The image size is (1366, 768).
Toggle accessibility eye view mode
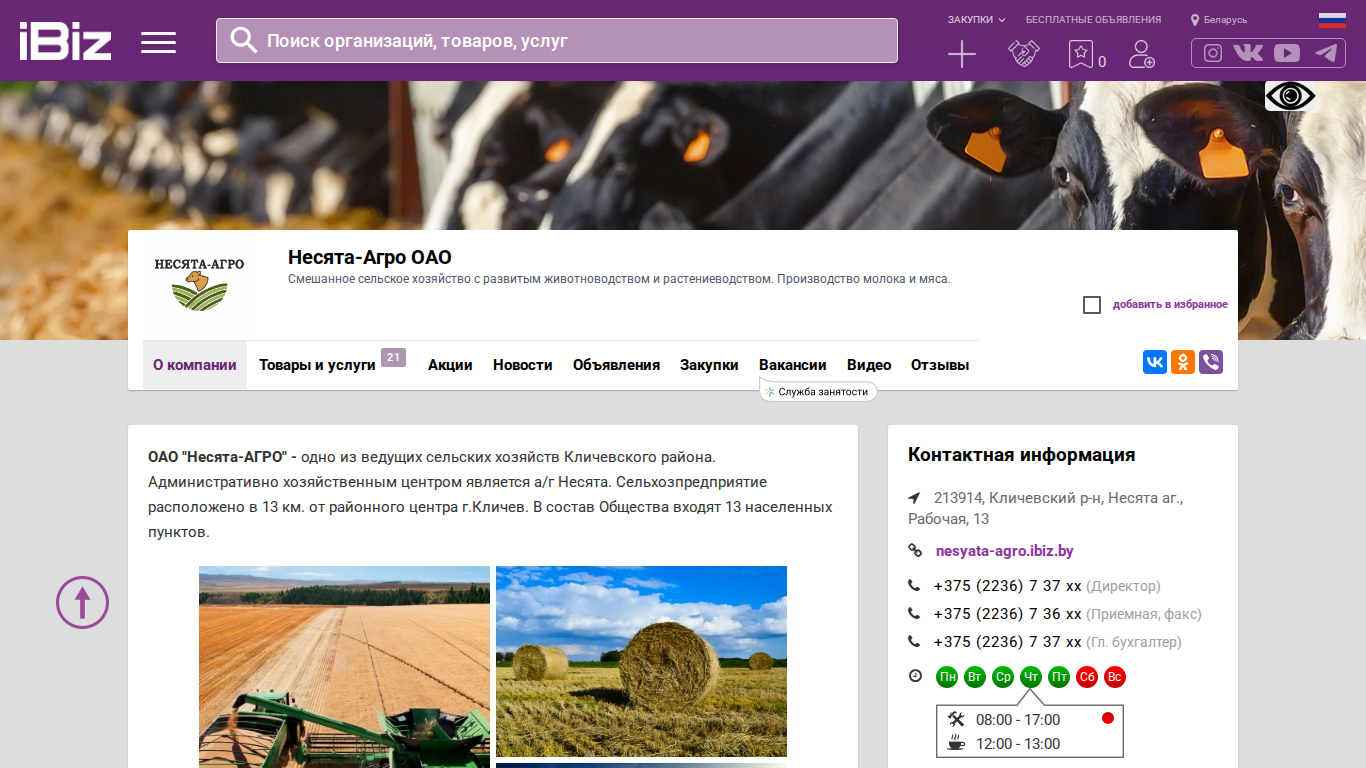tap(1290, 96)
